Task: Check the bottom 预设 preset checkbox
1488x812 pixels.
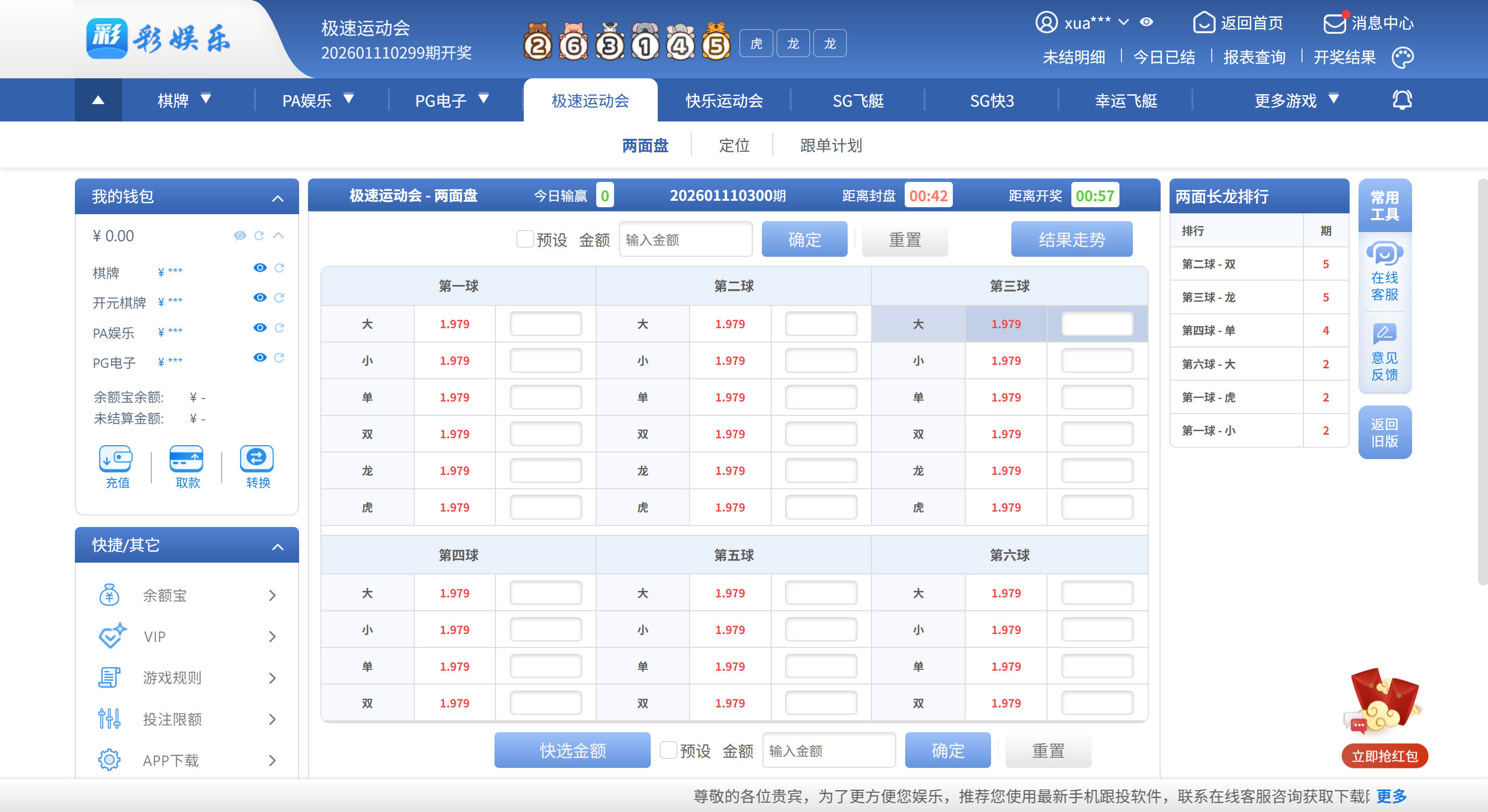Action: (668, 750)
